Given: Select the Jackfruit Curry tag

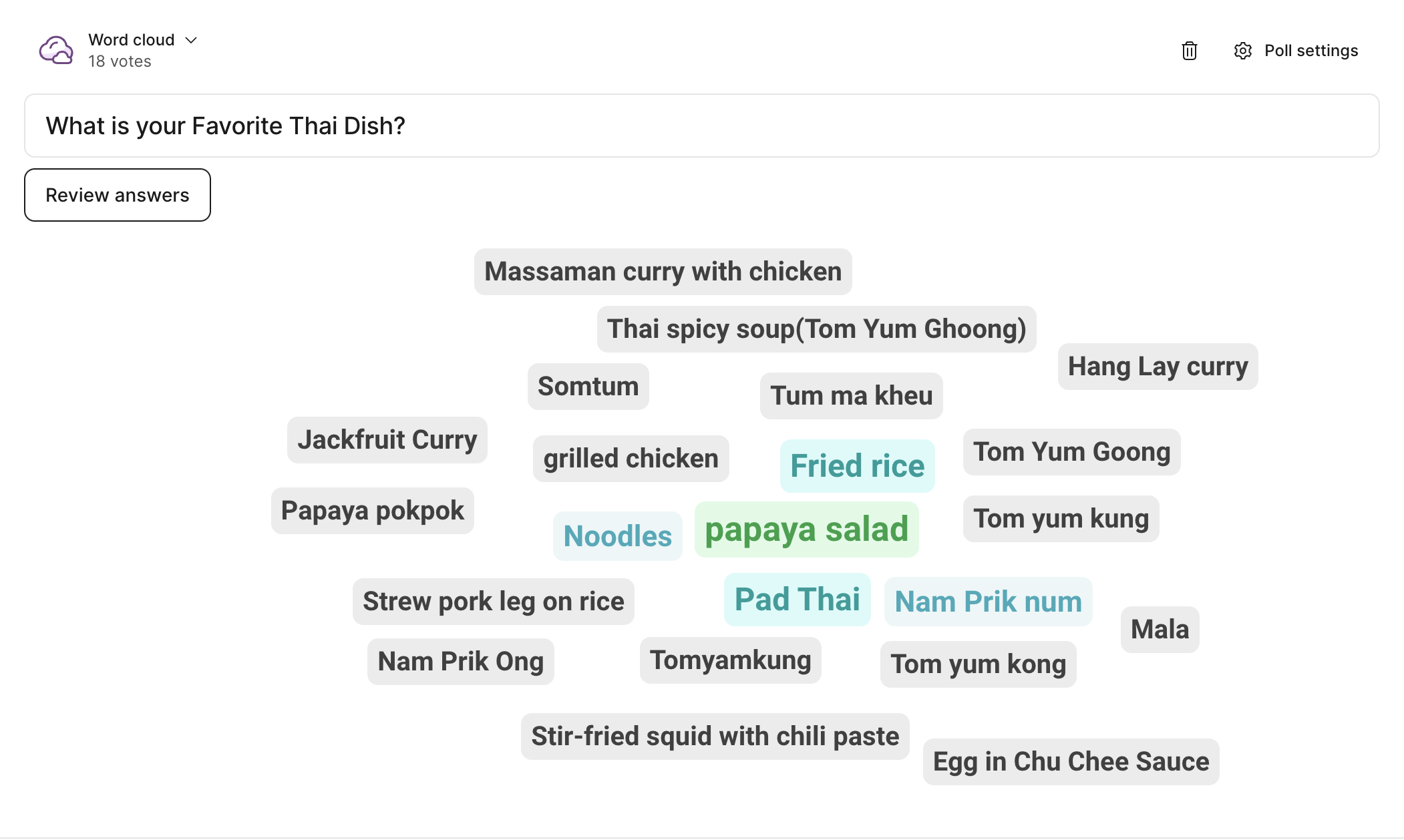Looking at the screenshot, I should 387,440.
